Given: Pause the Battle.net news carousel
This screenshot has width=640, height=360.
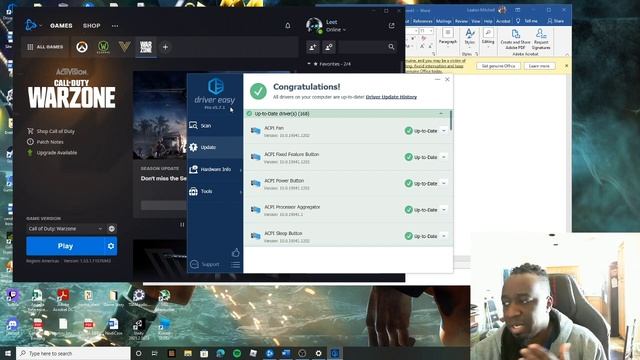Looking at the screenshot, I should pos(182,224).
